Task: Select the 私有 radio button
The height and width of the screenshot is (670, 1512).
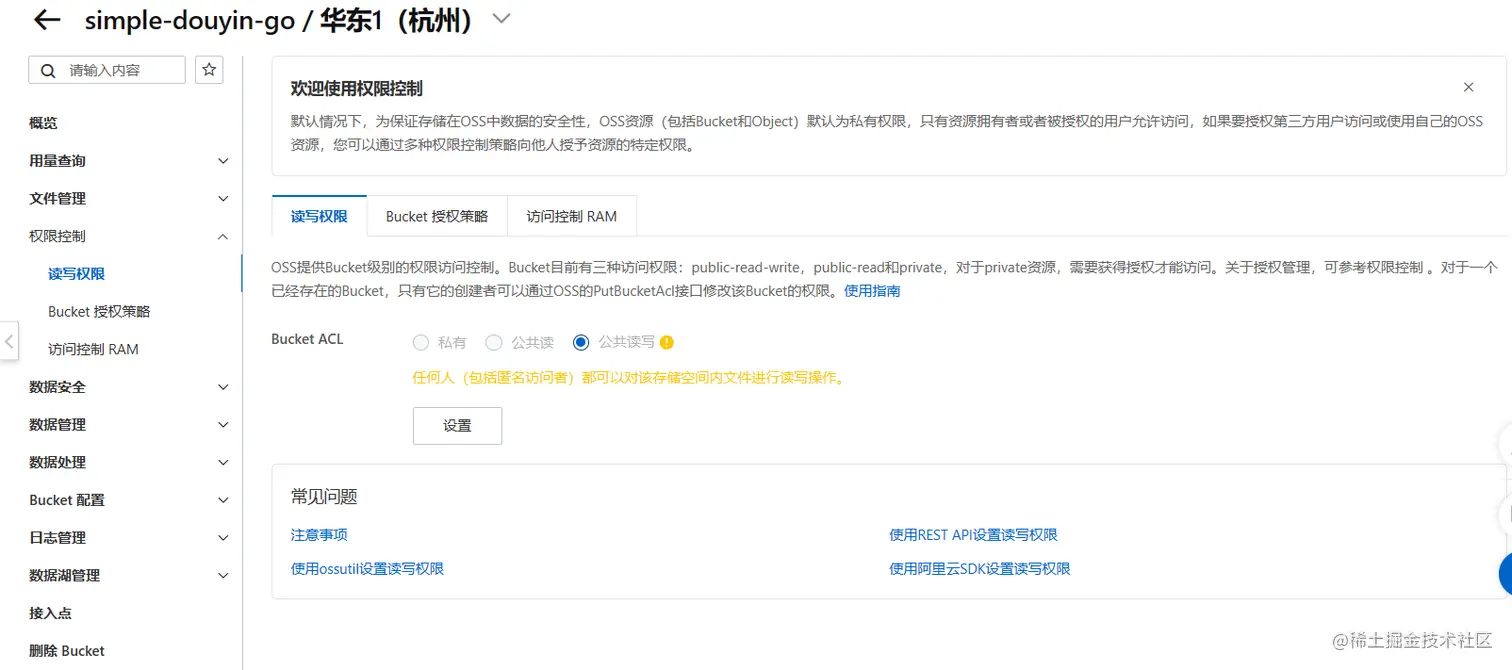Action: [421, 343]
